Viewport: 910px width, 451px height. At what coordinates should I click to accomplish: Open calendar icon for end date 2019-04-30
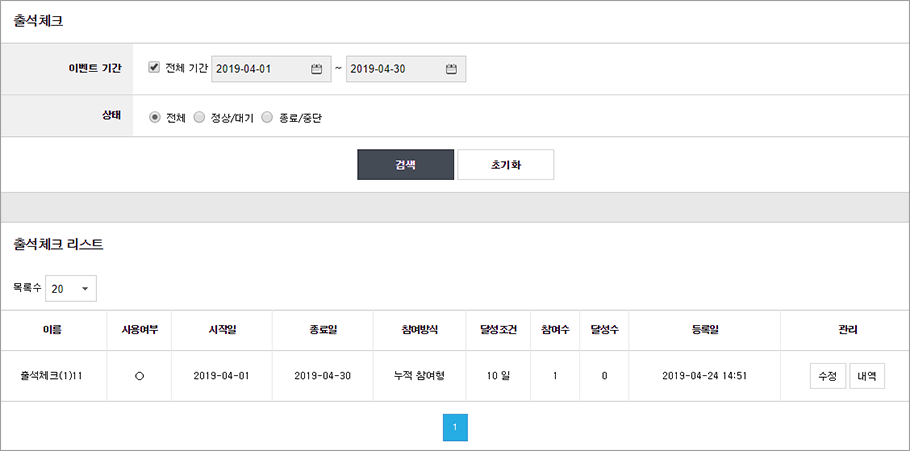pyautogui.click(x=451, y=69)
